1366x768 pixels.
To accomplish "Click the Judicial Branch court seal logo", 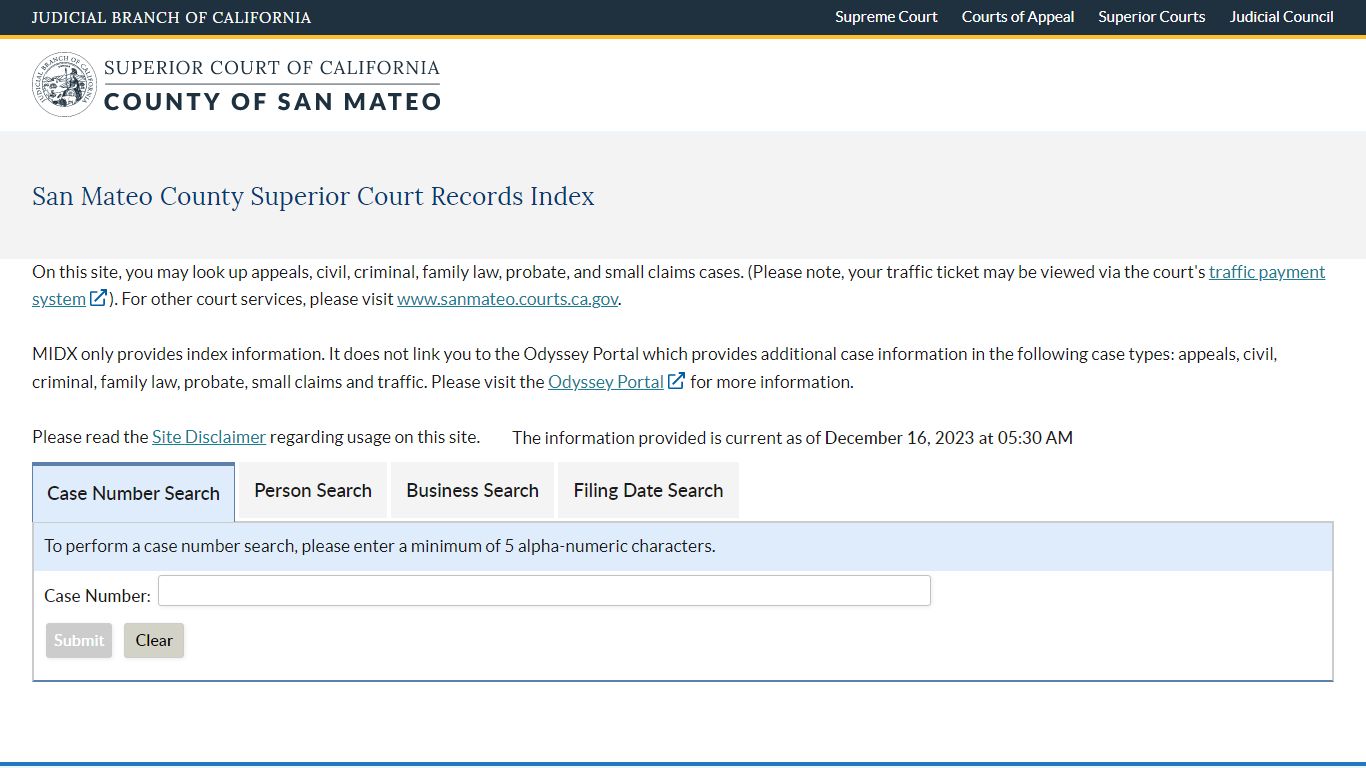I will (x=65, y=85).
